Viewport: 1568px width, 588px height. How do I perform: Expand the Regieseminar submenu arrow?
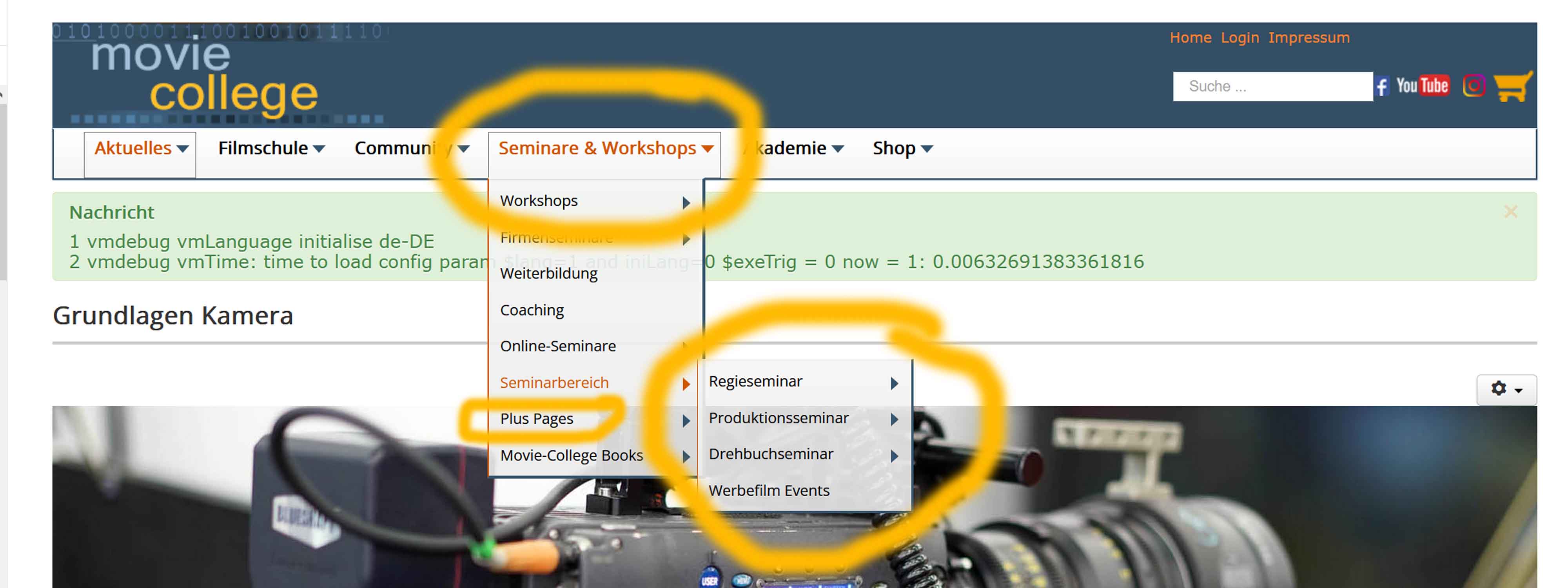click(x=894, y=383)
